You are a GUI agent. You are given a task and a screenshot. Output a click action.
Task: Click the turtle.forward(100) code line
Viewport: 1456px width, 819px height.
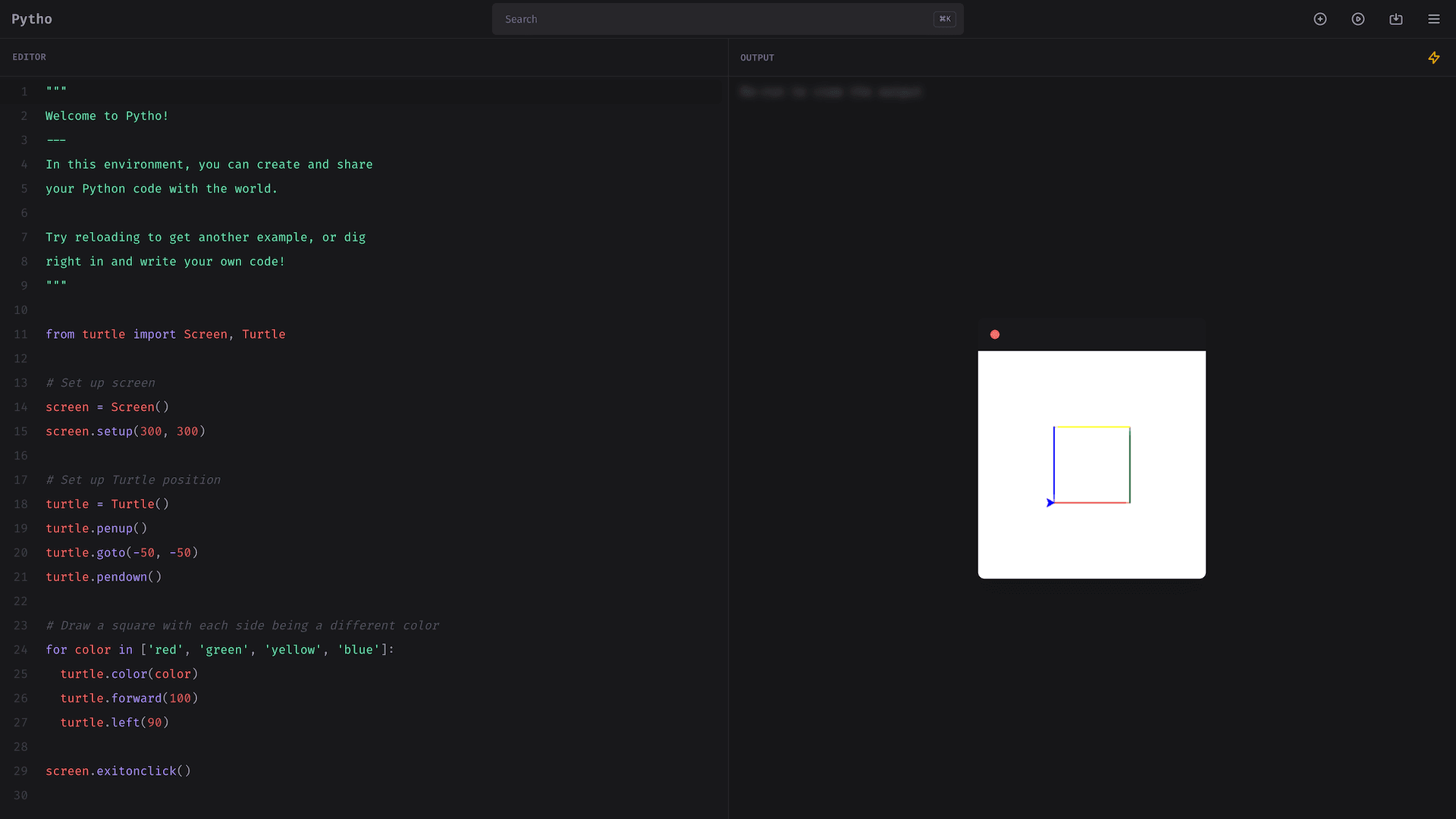point(129,698)
